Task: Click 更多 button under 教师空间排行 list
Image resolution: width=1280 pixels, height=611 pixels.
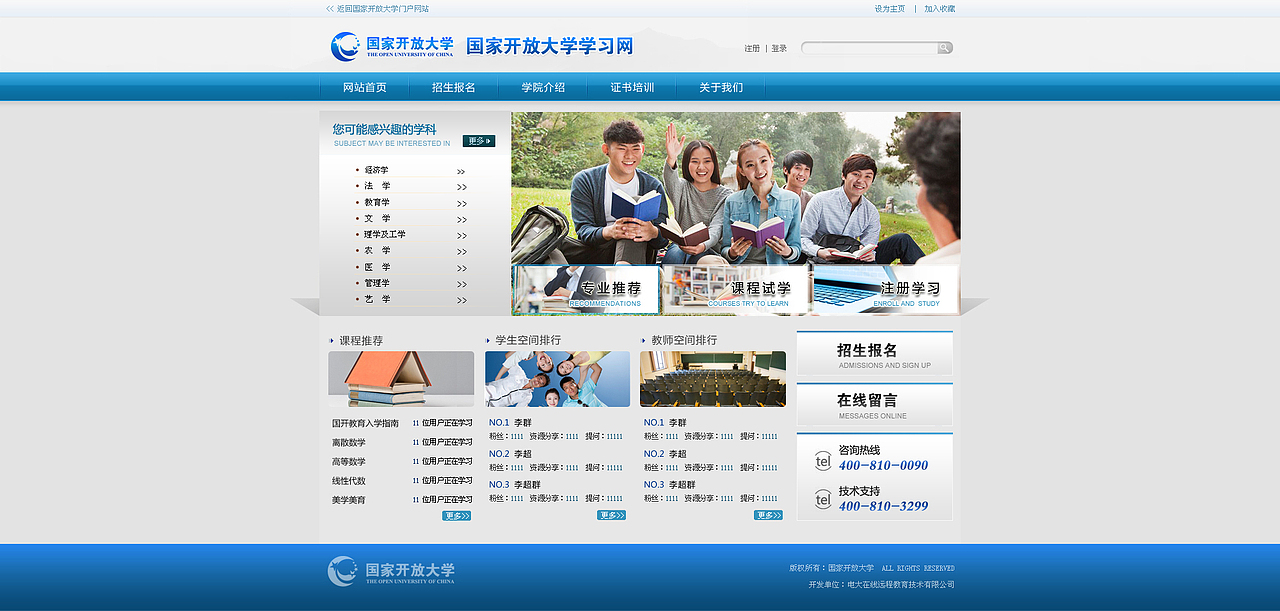Action: [768, 515]
